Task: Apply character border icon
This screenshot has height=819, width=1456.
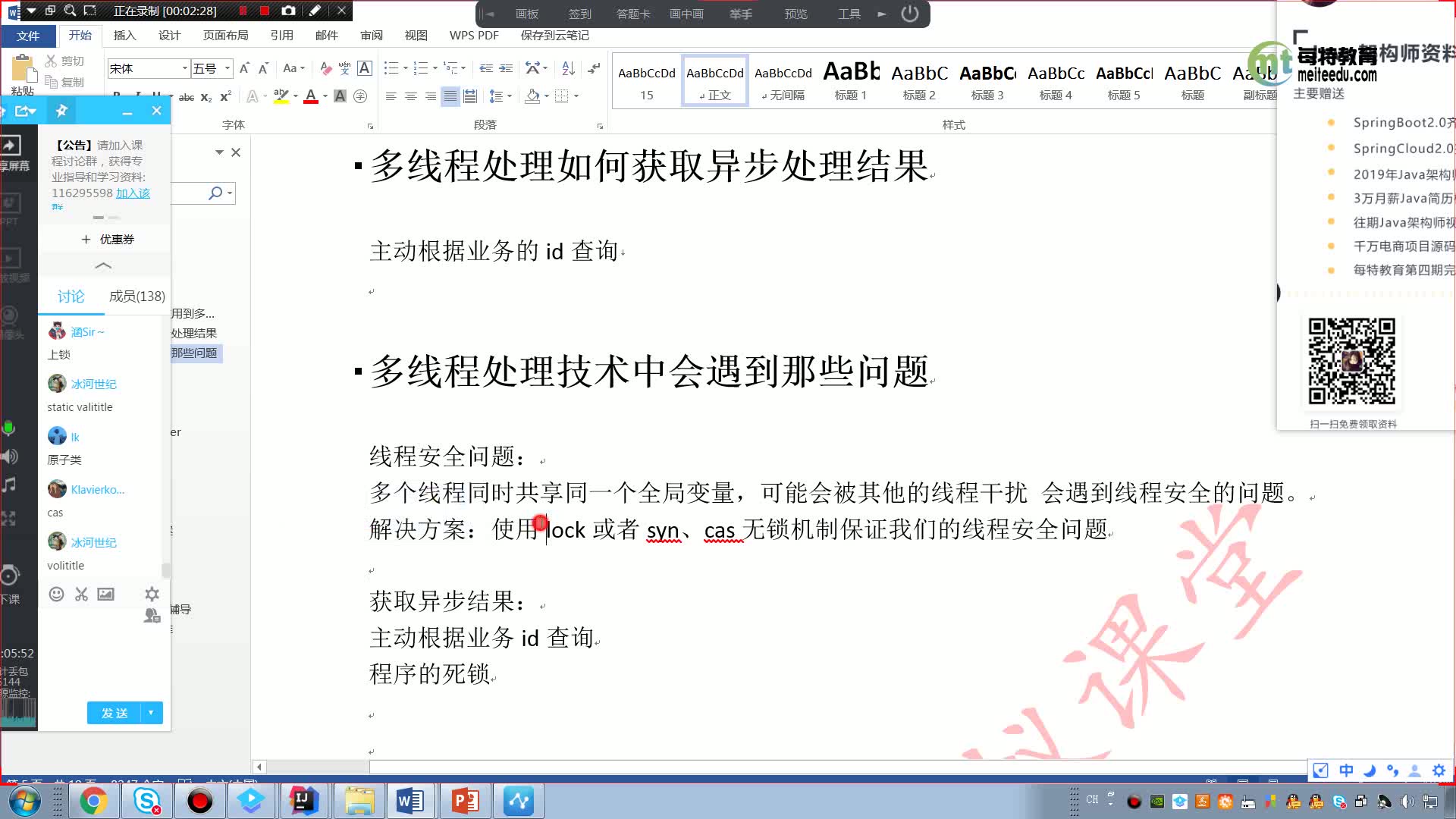Action: pos(365,68)
